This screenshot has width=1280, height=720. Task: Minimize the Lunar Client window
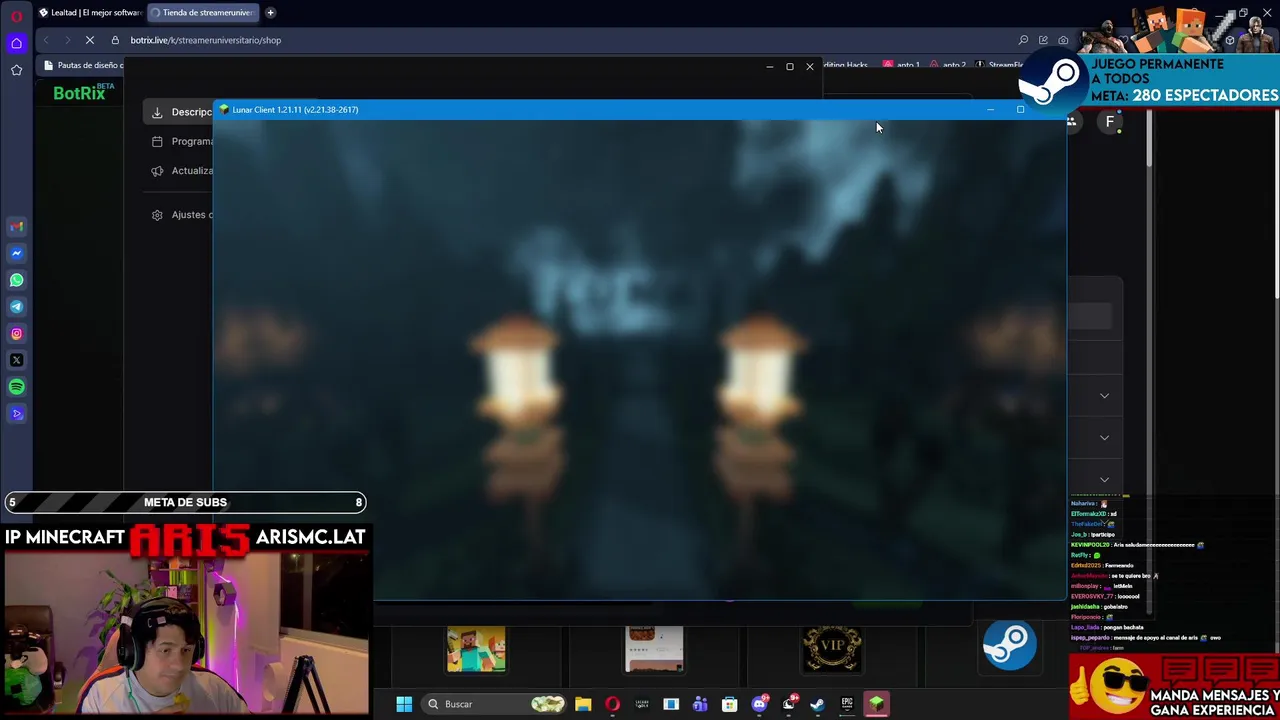point(990,109)
